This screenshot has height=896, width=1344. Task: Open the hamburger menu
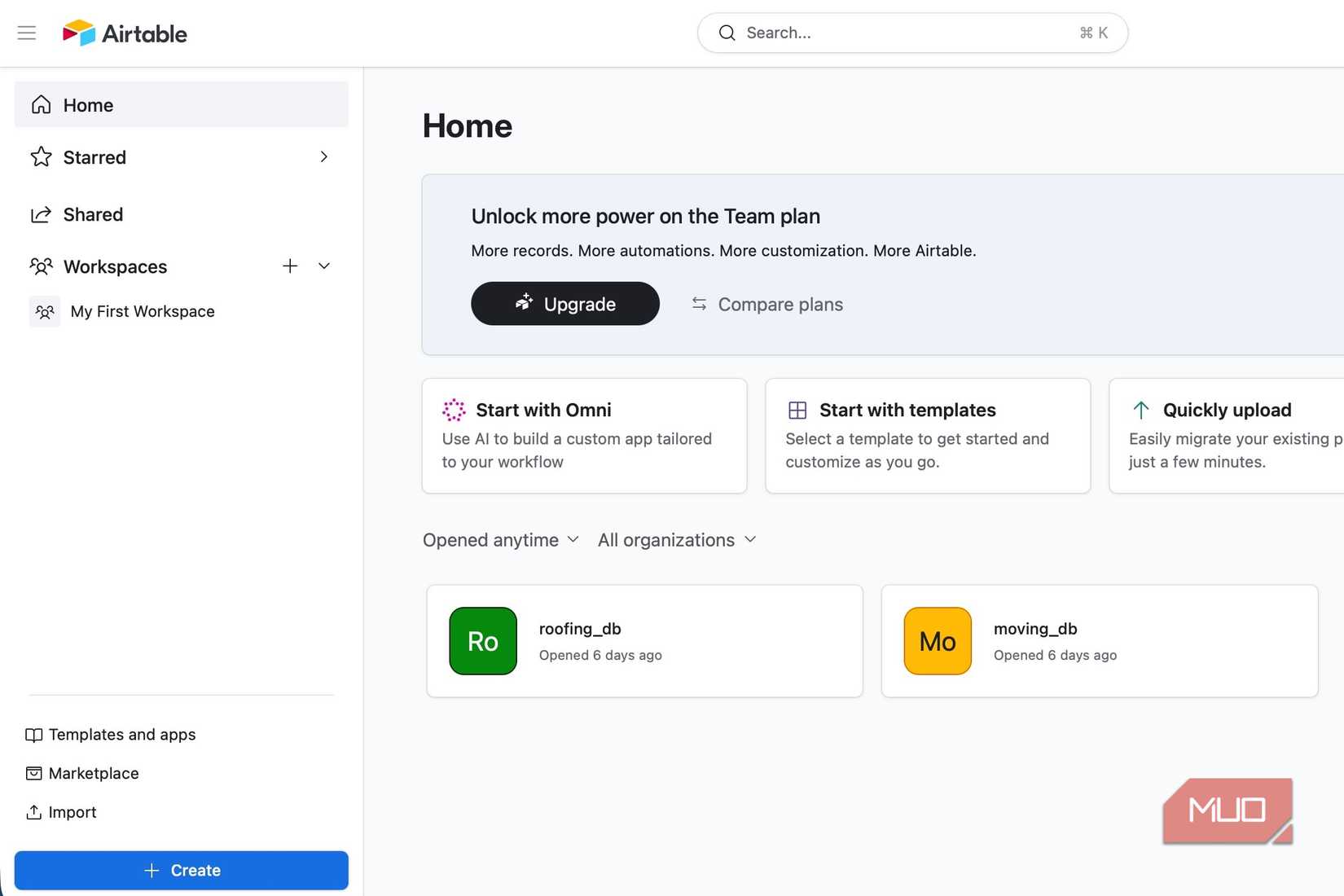point(26,33)
